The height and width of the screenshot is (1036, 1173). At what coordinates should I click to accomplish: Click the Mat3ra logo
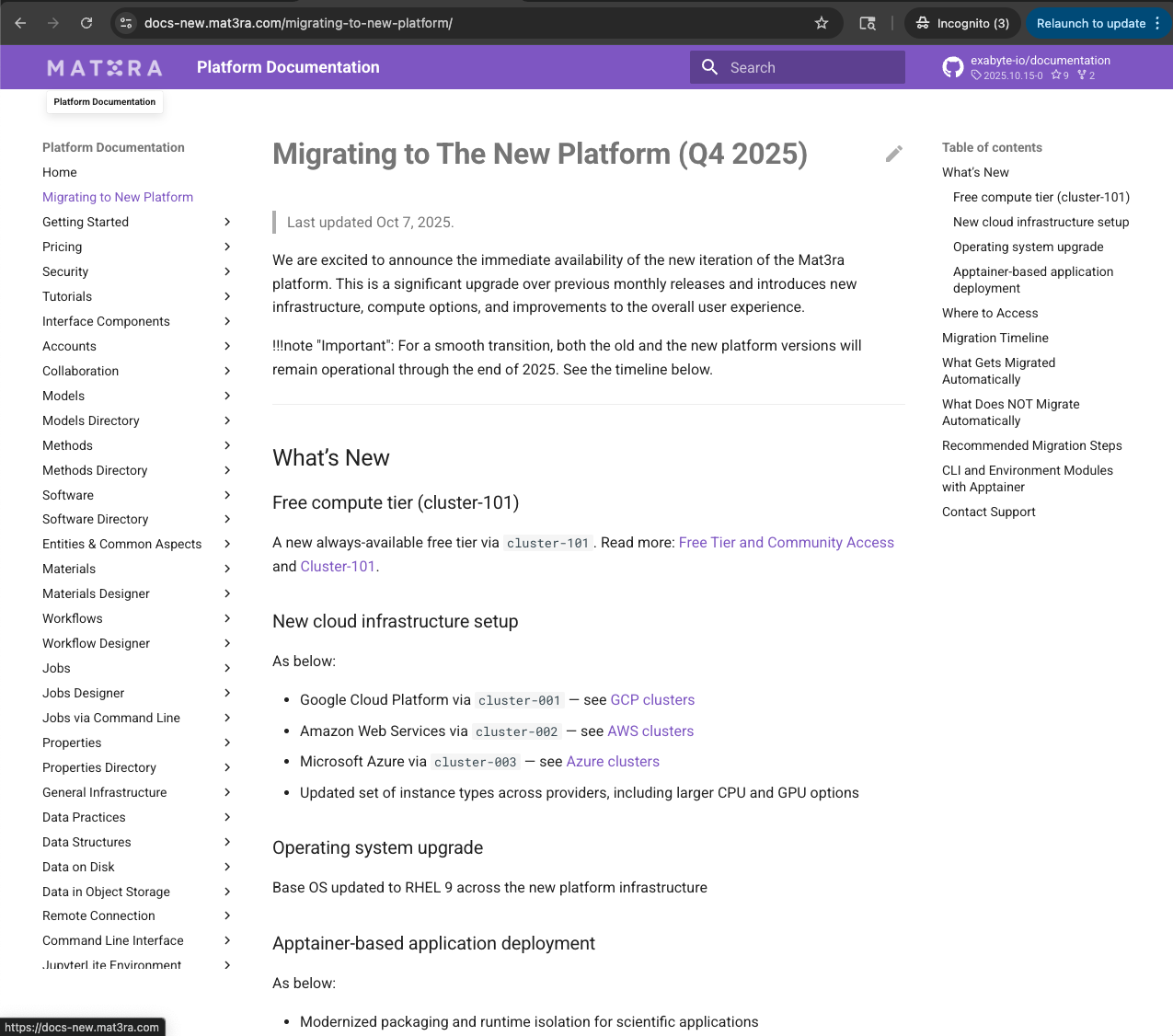(x=105, y=67)
